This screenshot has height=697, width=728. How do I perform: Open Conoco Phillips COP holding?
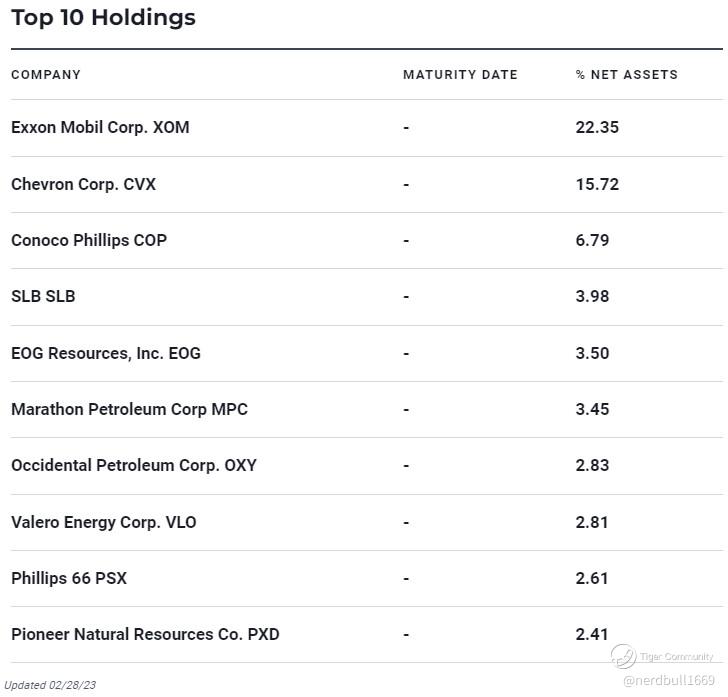(x=89, y=240)
